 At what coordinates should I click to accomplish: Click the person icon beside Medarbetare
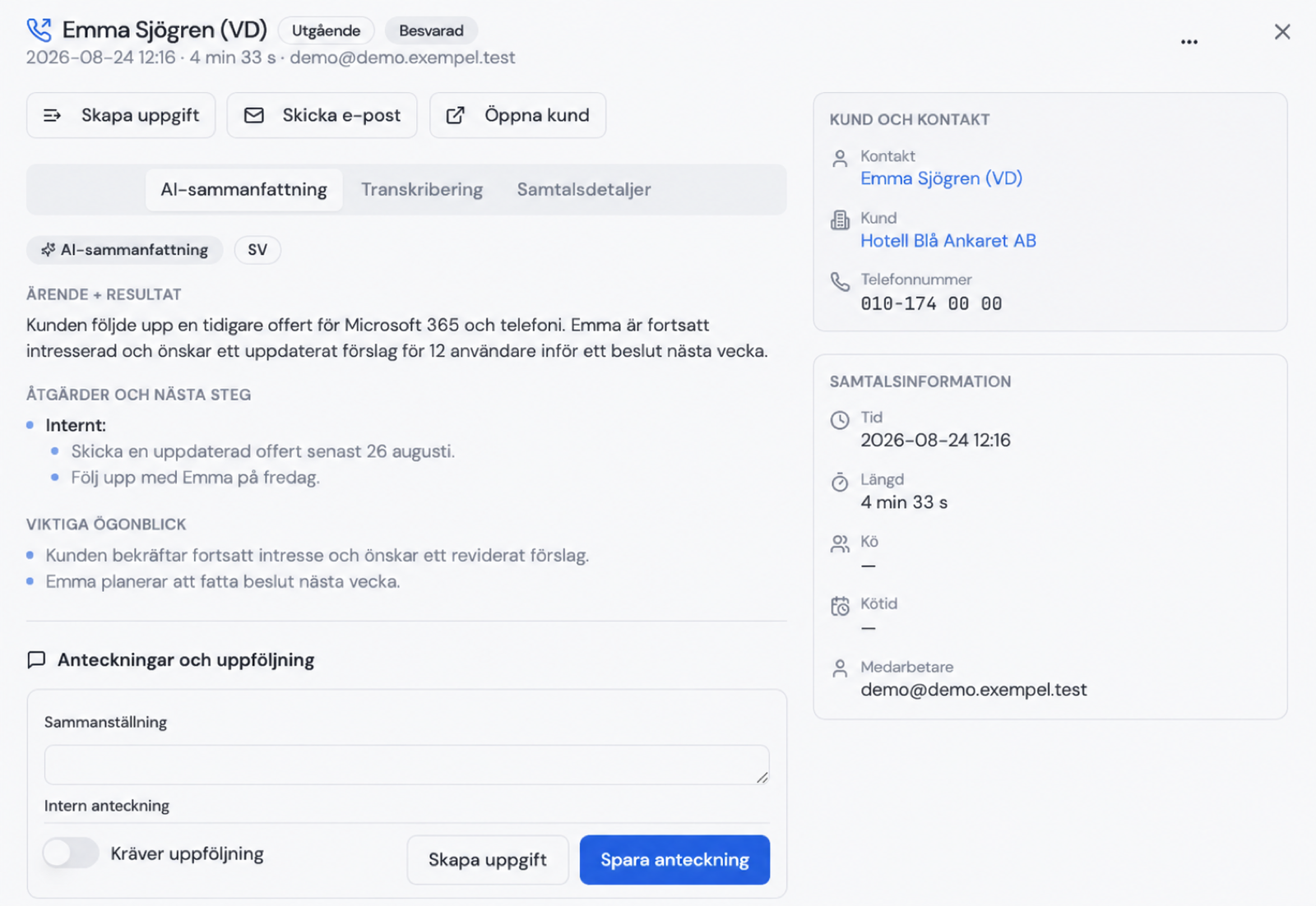click(840, 669)
